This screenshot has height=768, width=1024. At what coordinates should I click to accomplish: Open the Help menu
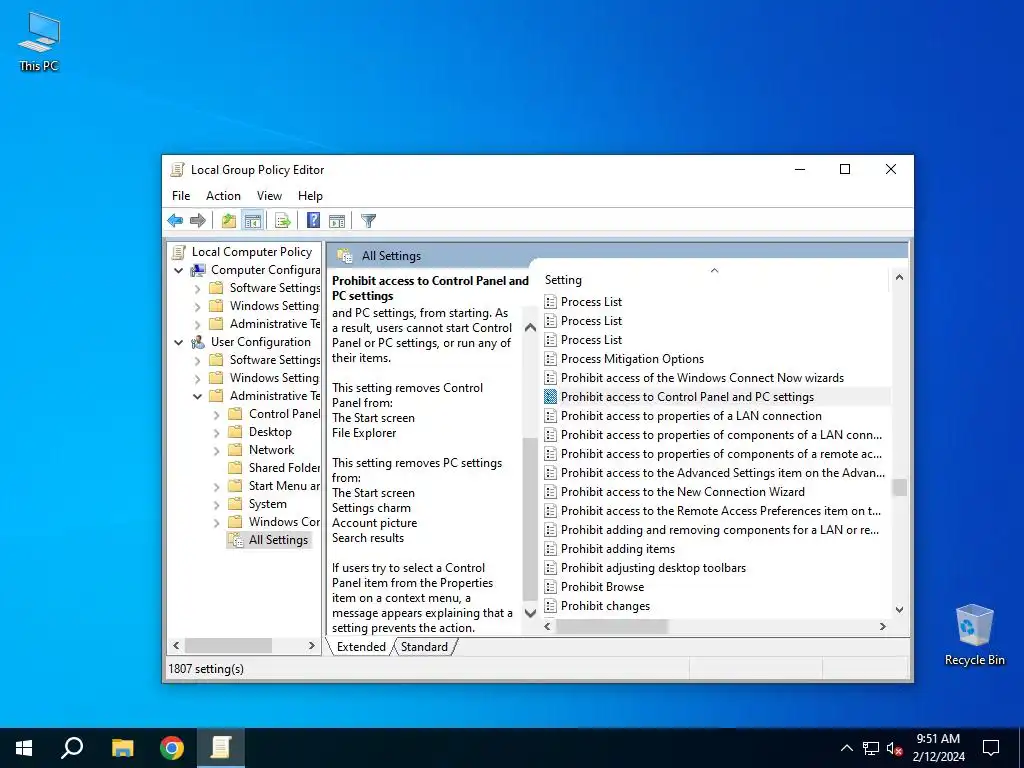(310, 196)
